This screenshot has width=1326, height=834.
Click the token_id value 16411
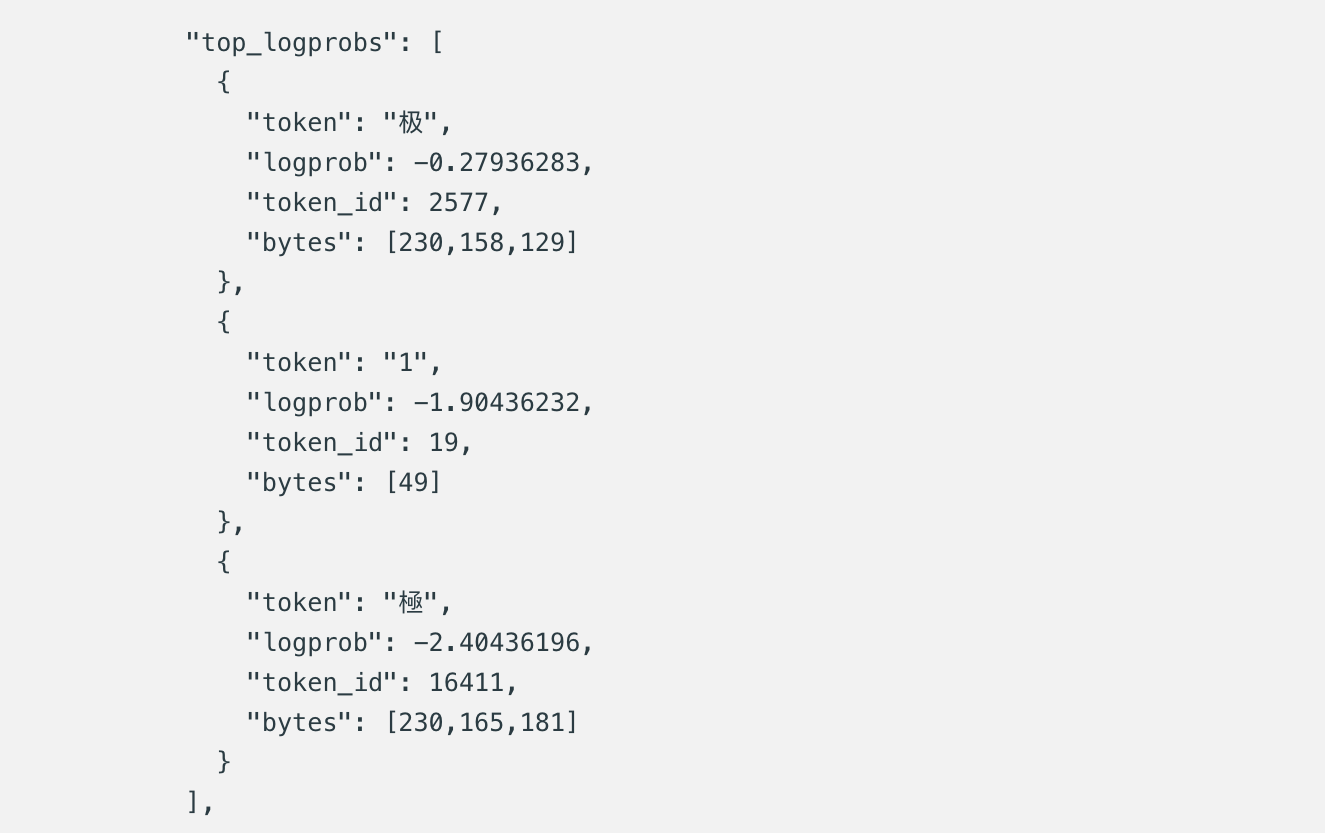[x=467, y=682]
